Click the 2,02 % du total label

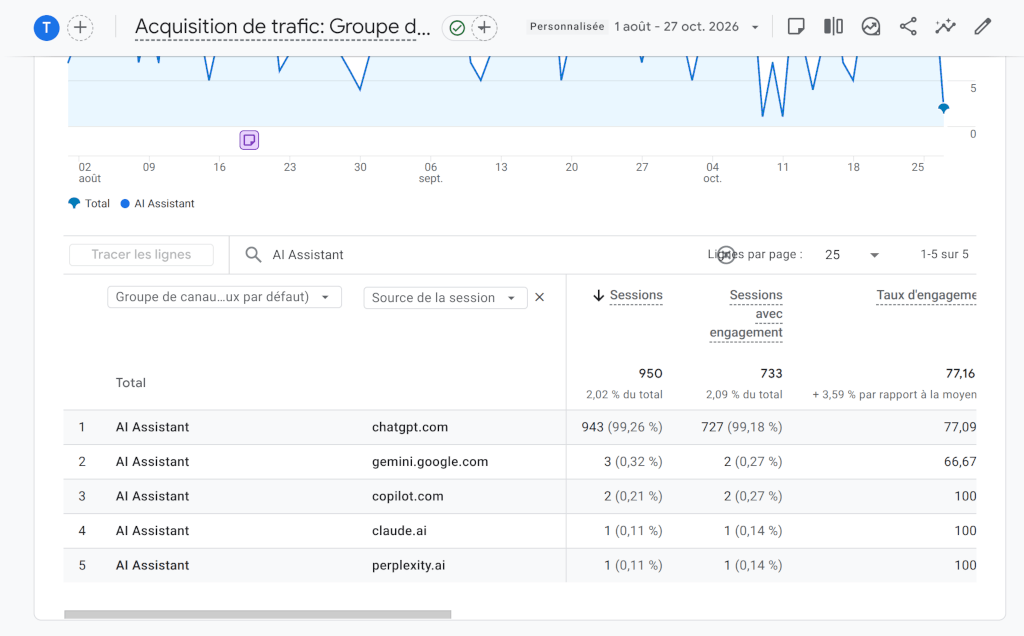pyautogui.click(x=624, y=394)
